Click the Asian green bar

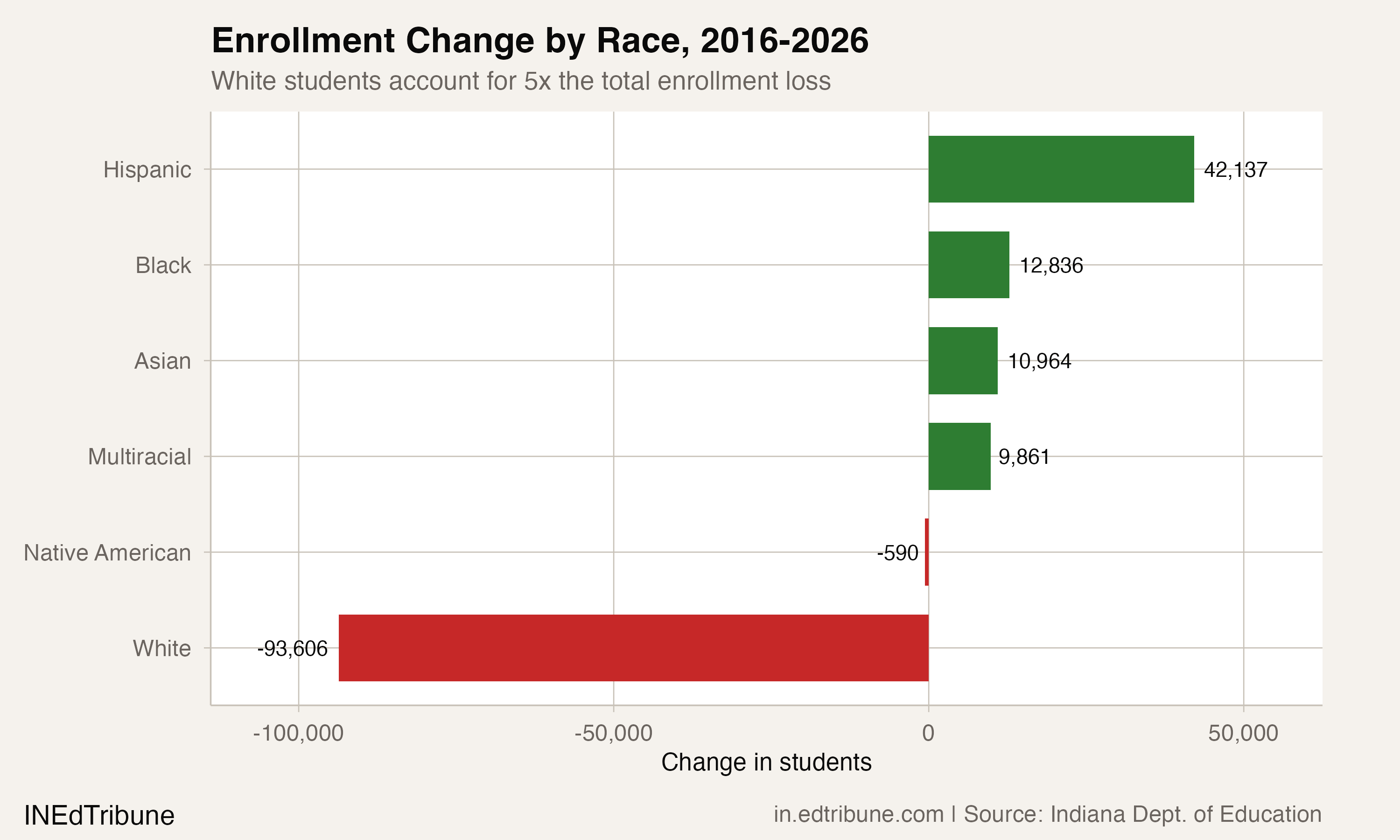pos(962,360)
